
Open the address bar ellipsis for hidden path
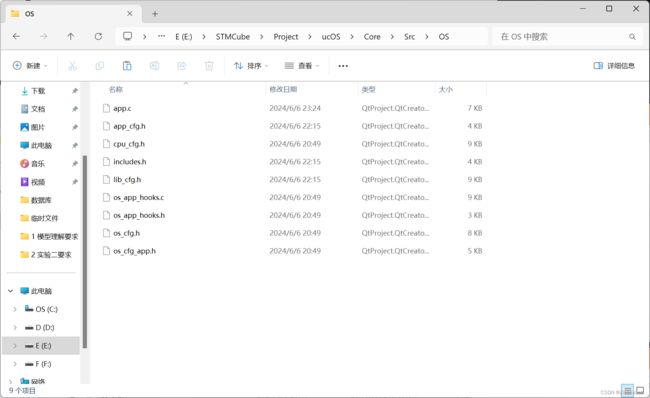click(161, 36)
